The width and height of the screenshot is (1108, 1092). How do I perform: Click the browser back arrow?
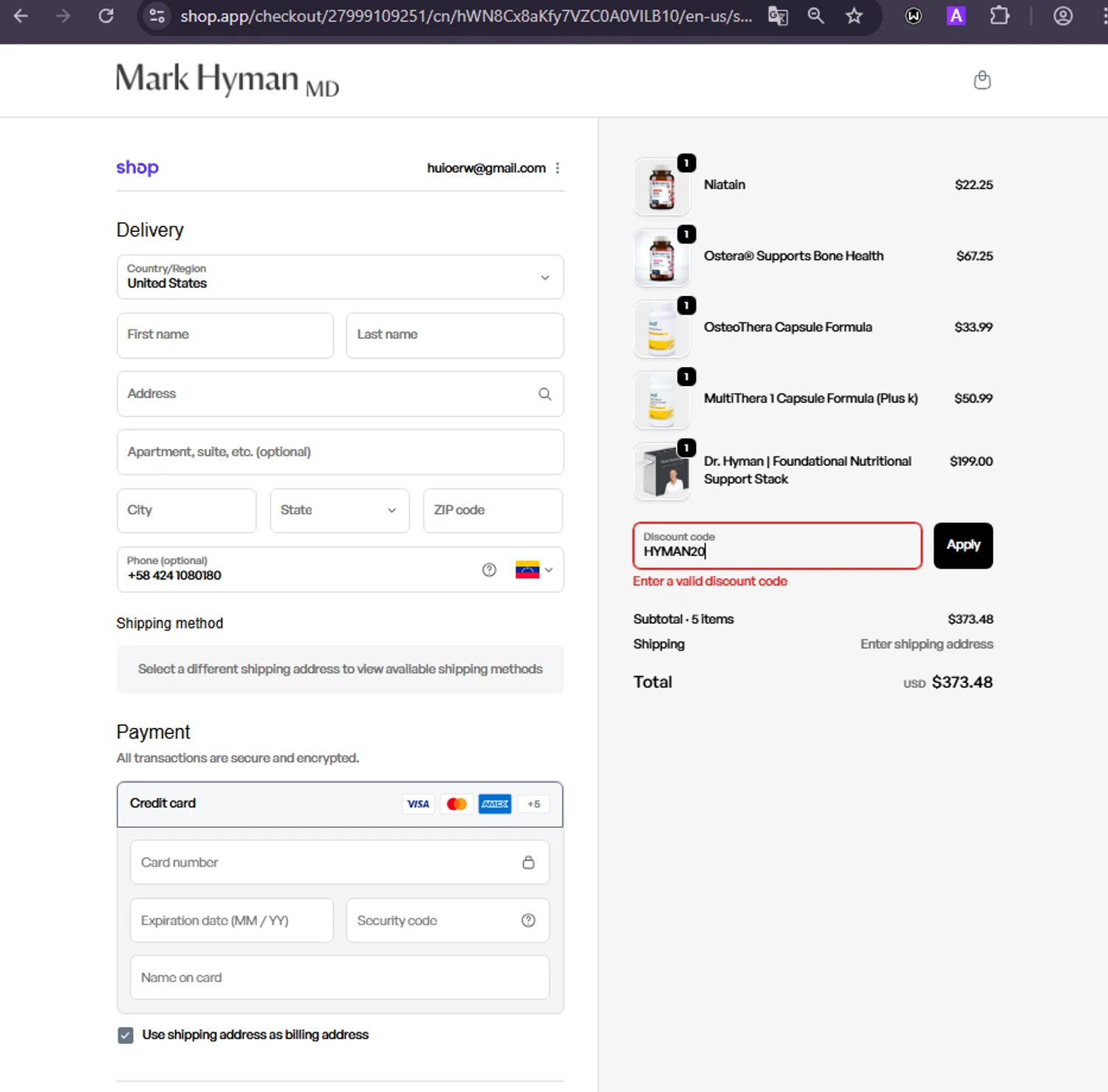tap(21, 16)
